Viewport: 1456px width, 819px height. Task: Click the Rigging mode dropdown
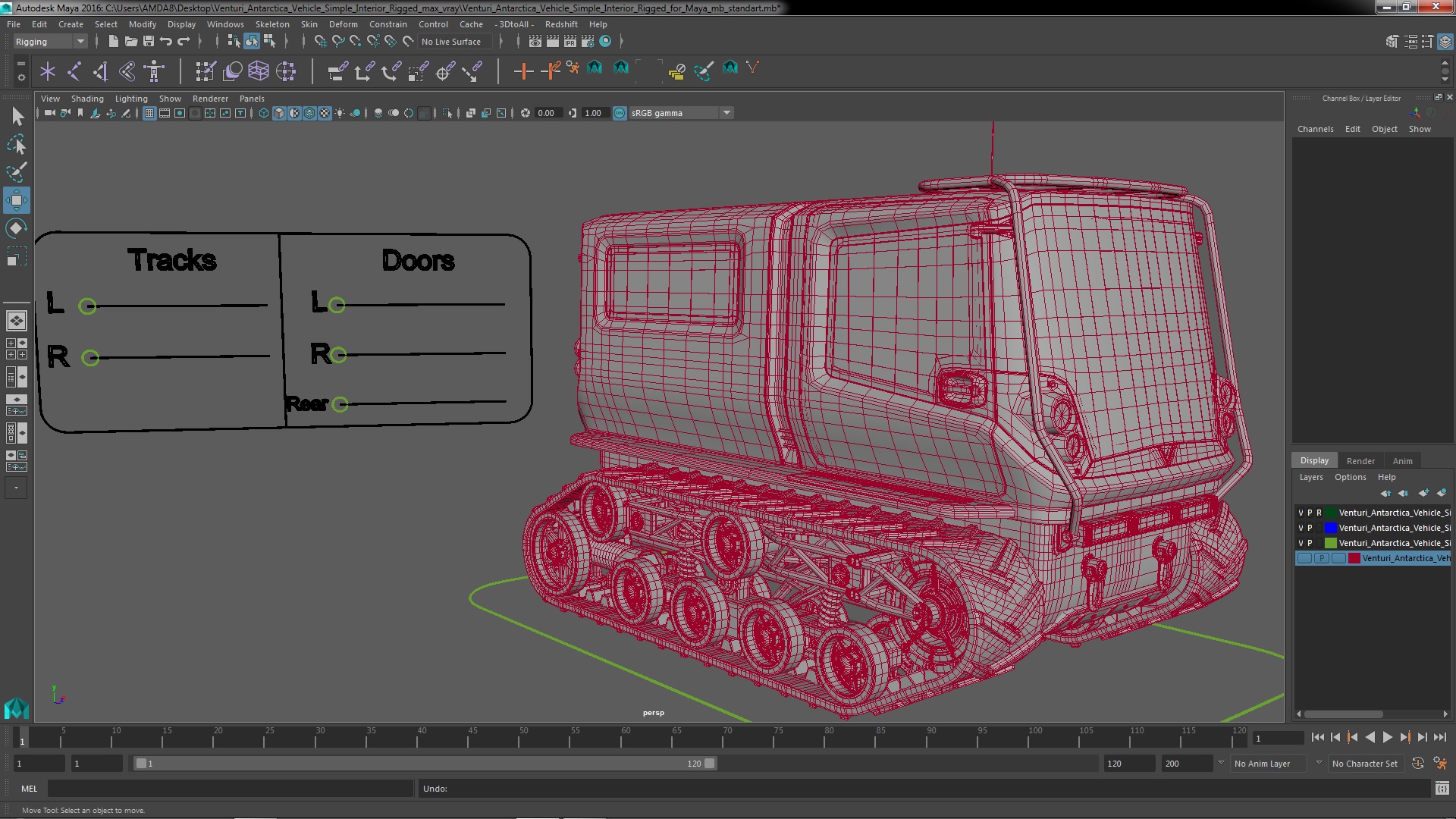(48, 41)
